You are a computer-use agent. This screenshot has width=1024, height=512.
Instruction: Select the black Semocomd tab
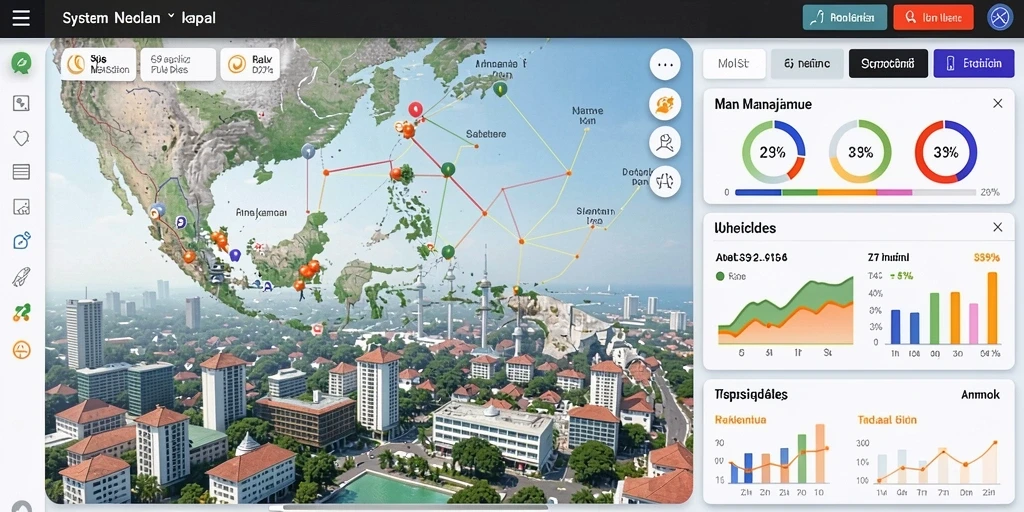[888, 63]
